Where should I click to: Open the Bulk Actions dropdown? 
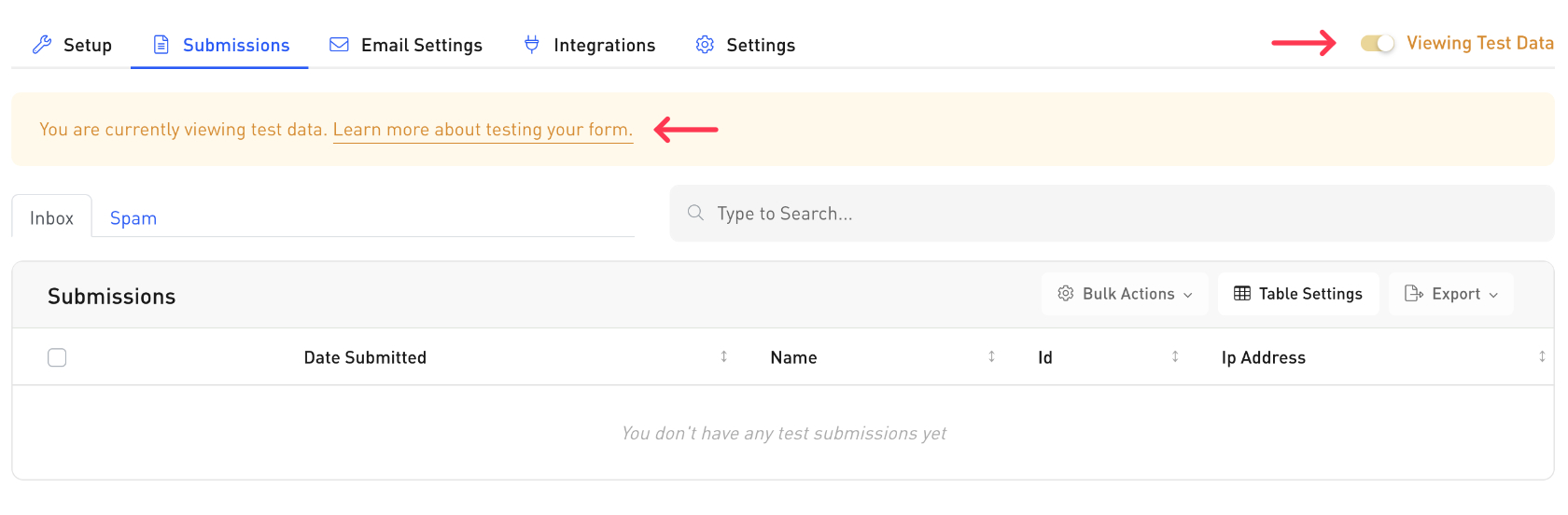coord(1125,294)
